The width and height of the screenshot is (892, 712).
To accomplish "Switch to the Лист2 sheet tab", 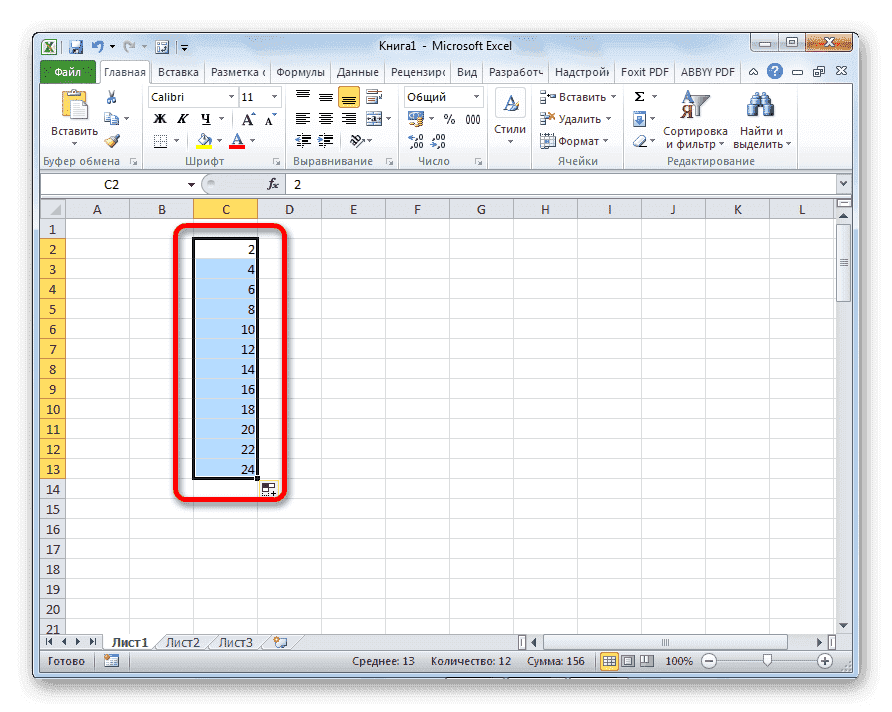I will pyautogui.click(x=181, y=643).
